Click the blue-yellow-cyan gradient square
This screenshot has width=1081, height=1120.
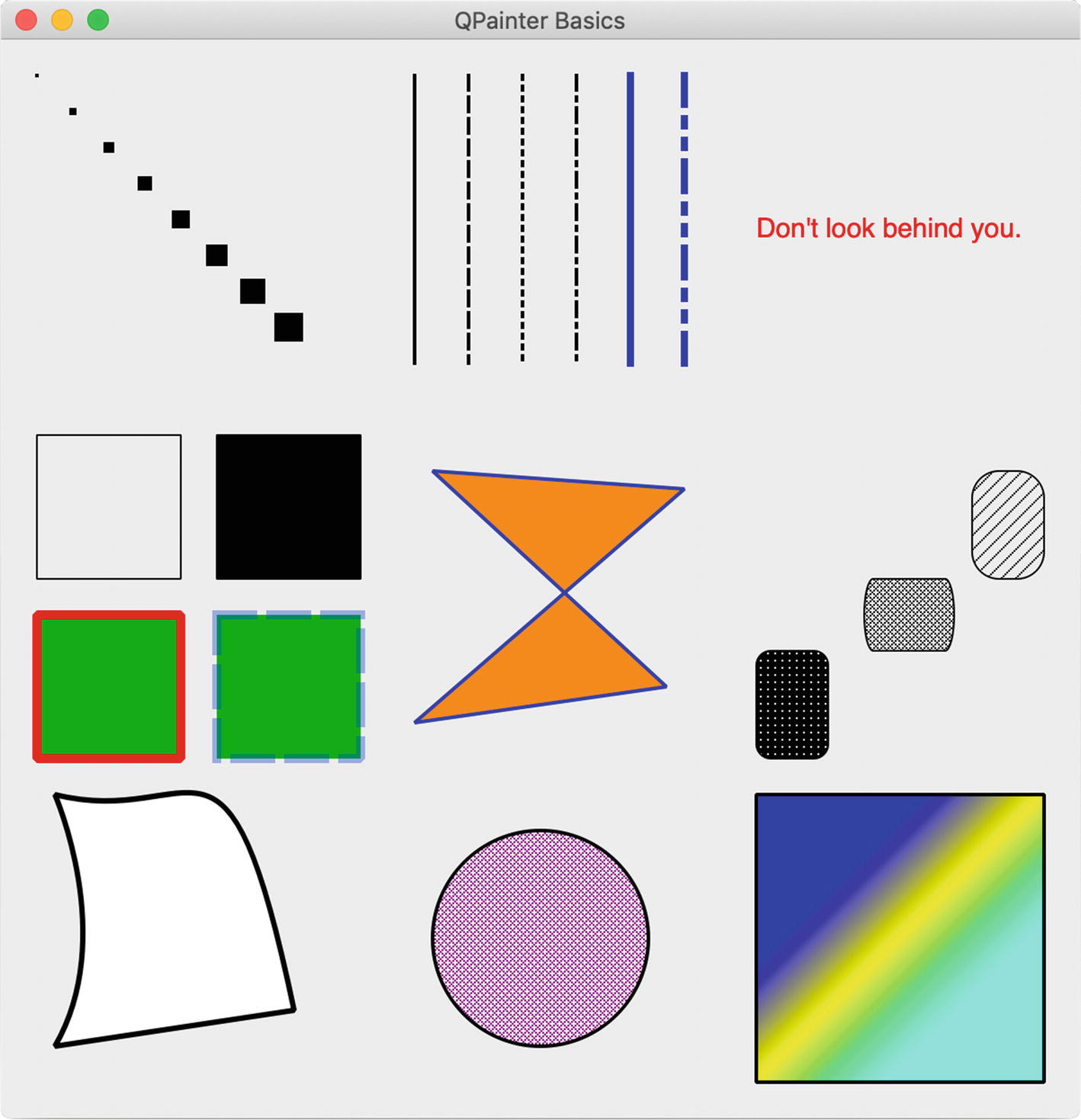click(x=900, y=938)
